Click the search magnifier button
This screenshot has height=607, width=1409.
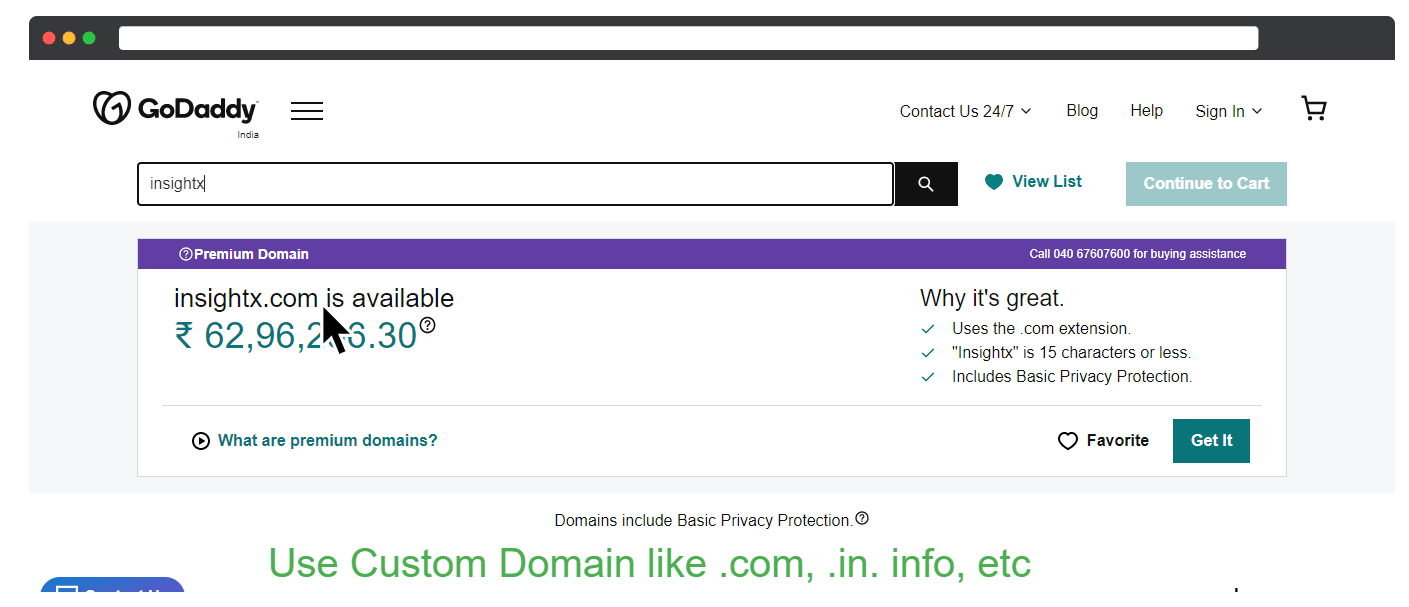click(x=926, y=184)
